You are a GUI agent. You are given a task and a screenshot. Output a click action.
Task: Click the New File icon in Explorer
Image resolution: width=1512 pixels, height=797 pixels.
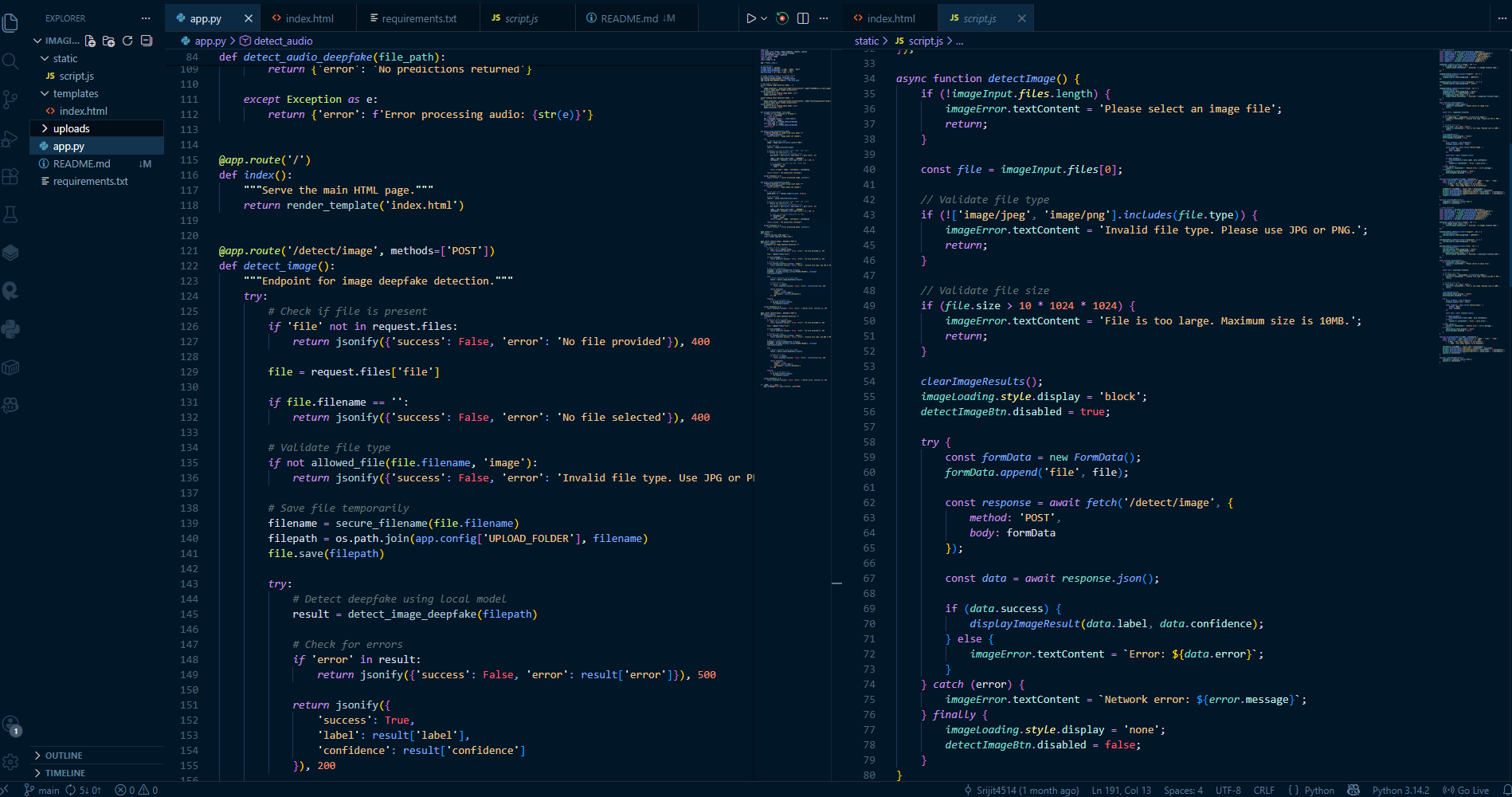(x=90, y=41)
